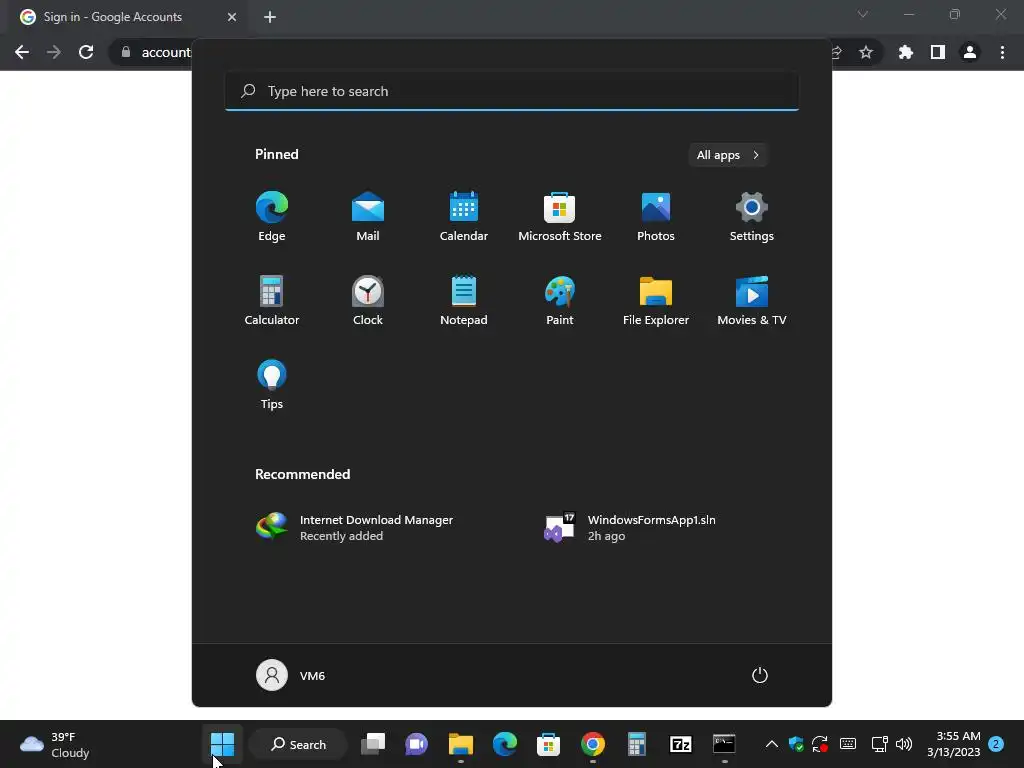Image resolution: width=1024 pixels, height=768 pixels.
Task: Click the All apps button
Action: 728,155
